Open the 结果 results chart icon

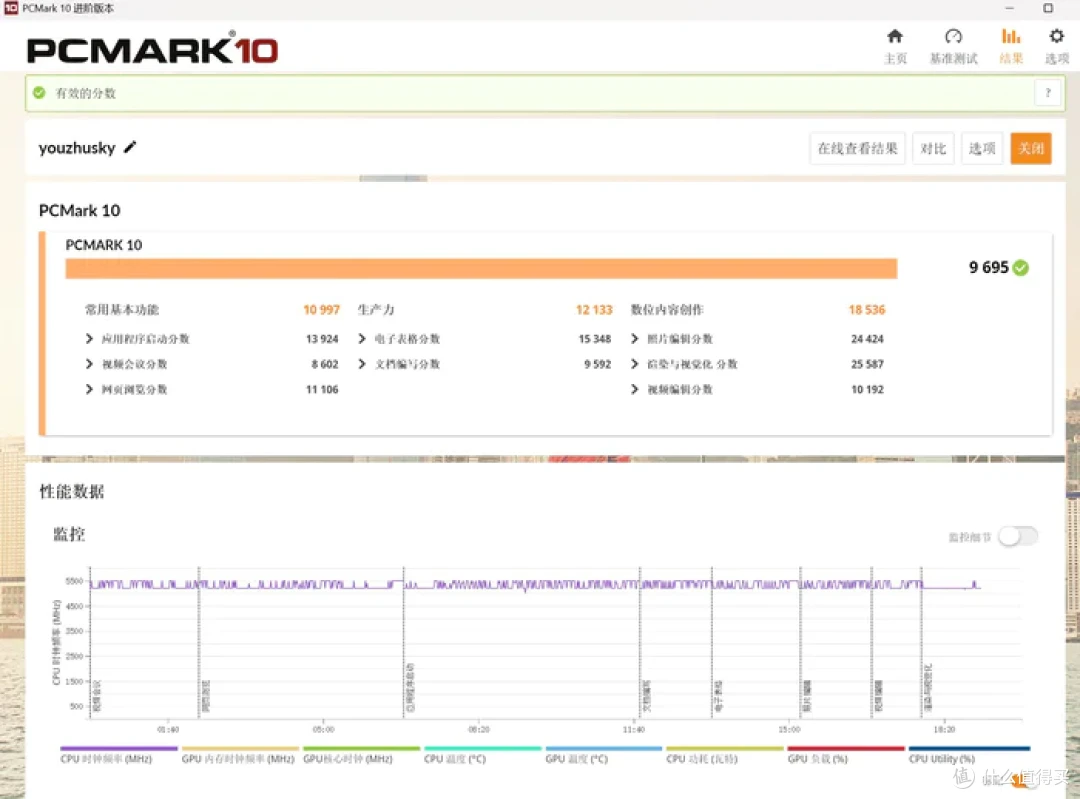pyautogui.click(x=1010, y=37)
